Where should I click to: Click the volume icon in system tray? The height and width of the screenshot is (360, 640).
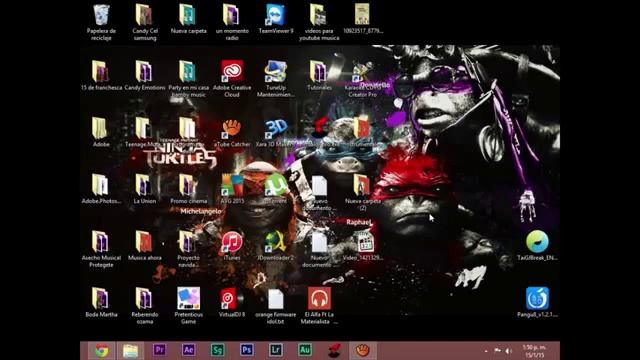(509, 351)
